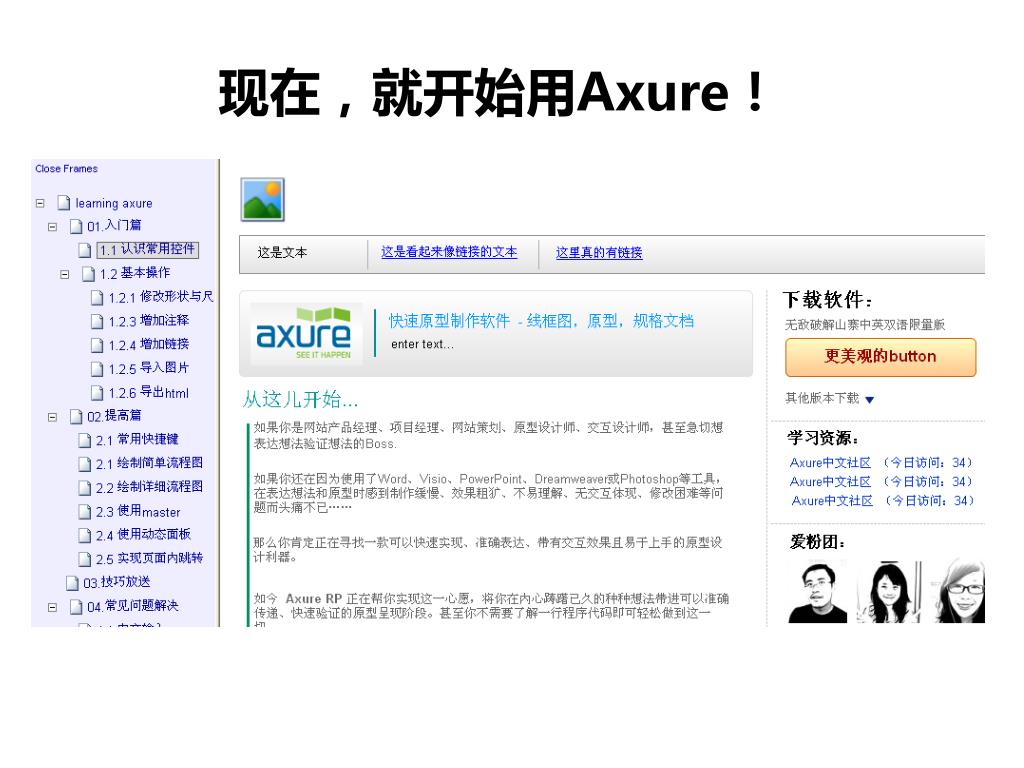The height and width of the screenshot is (768, 1024).
Task: Select 1.1 认识常用控件 page
Action: pyautogui.click(x=148, y=249)
